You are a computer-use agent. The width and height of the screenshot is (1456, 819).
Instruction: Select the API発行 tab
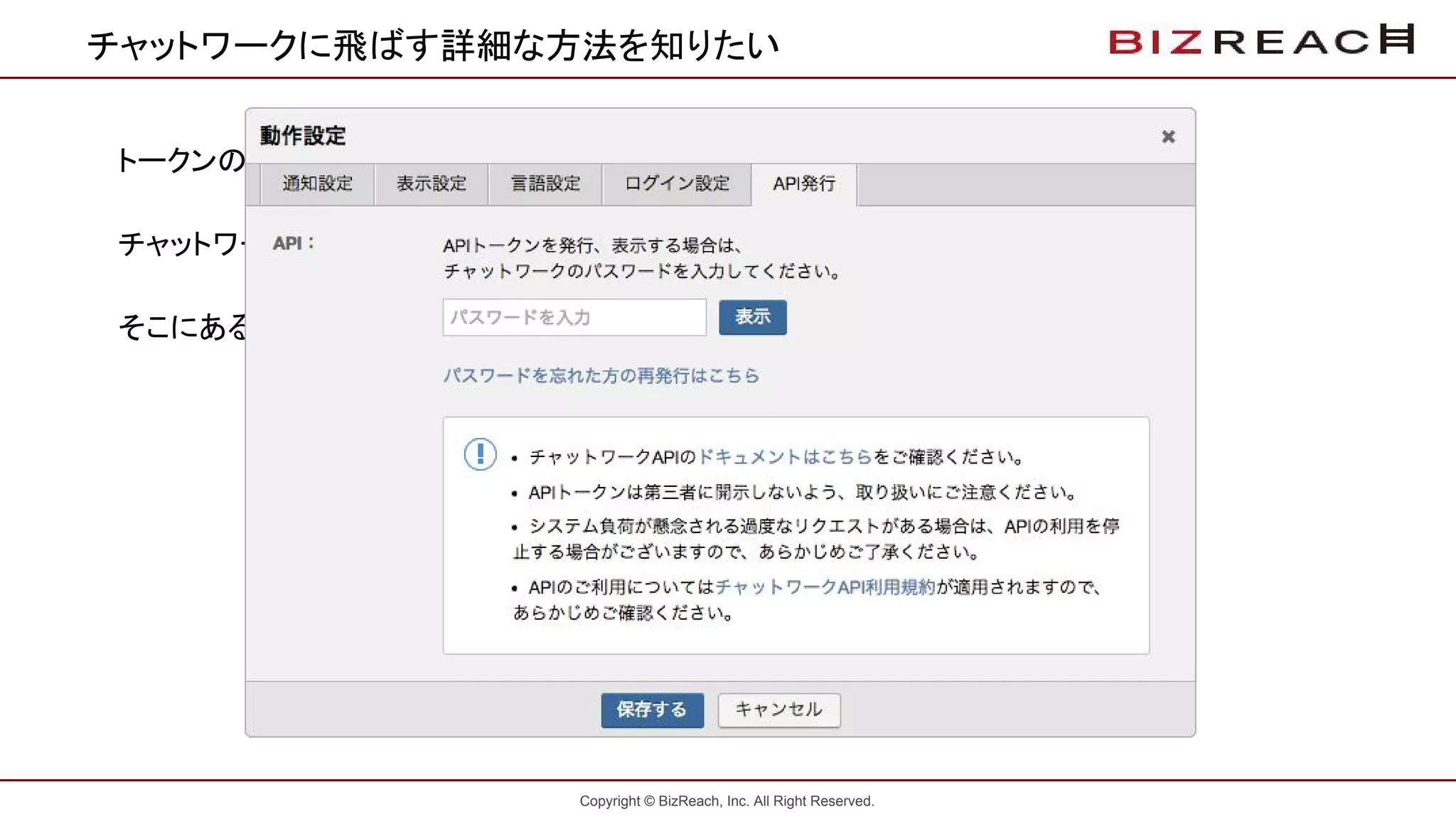tap(804, 184)
